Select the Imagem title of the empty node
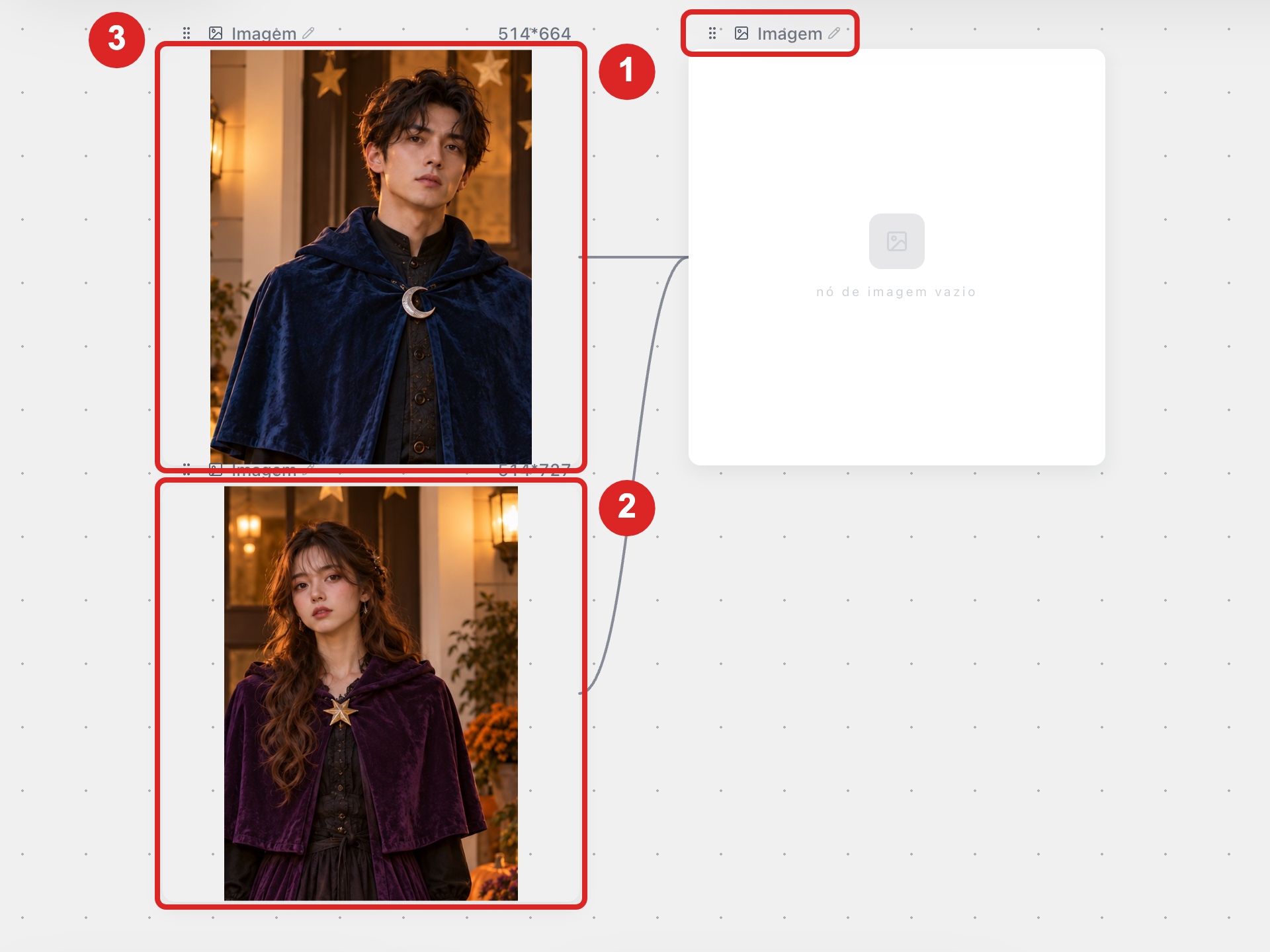1270x952 pixels. [789, 34]
